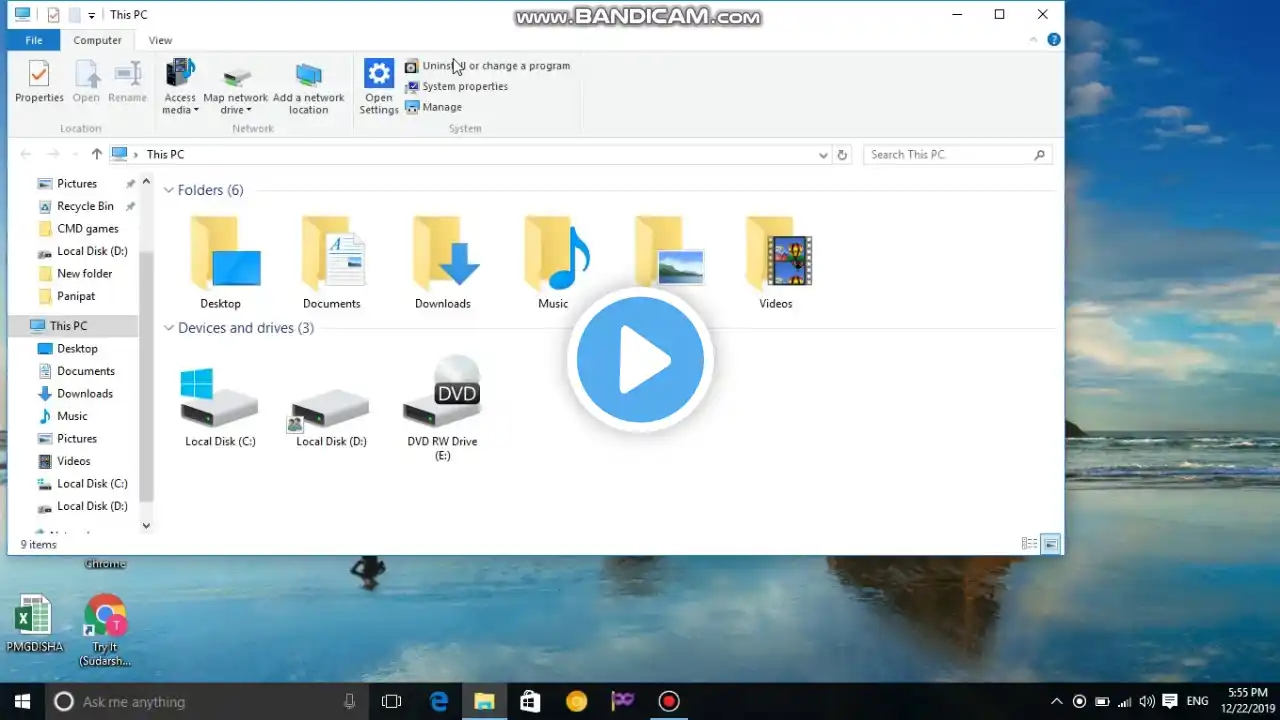The width and height of the screenshot is (1280, 720).
Task: Open Videos under This PC tree
Action: tap(73, 461)
